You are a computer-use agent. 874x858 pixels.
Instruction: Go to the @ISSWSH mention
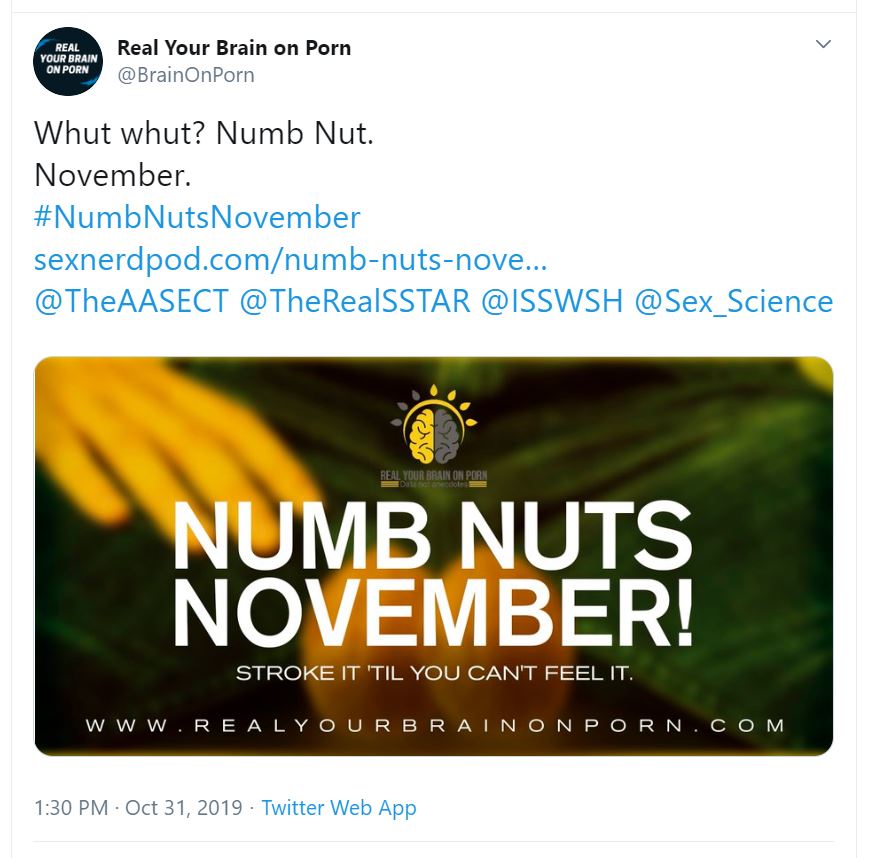(552, 302)
